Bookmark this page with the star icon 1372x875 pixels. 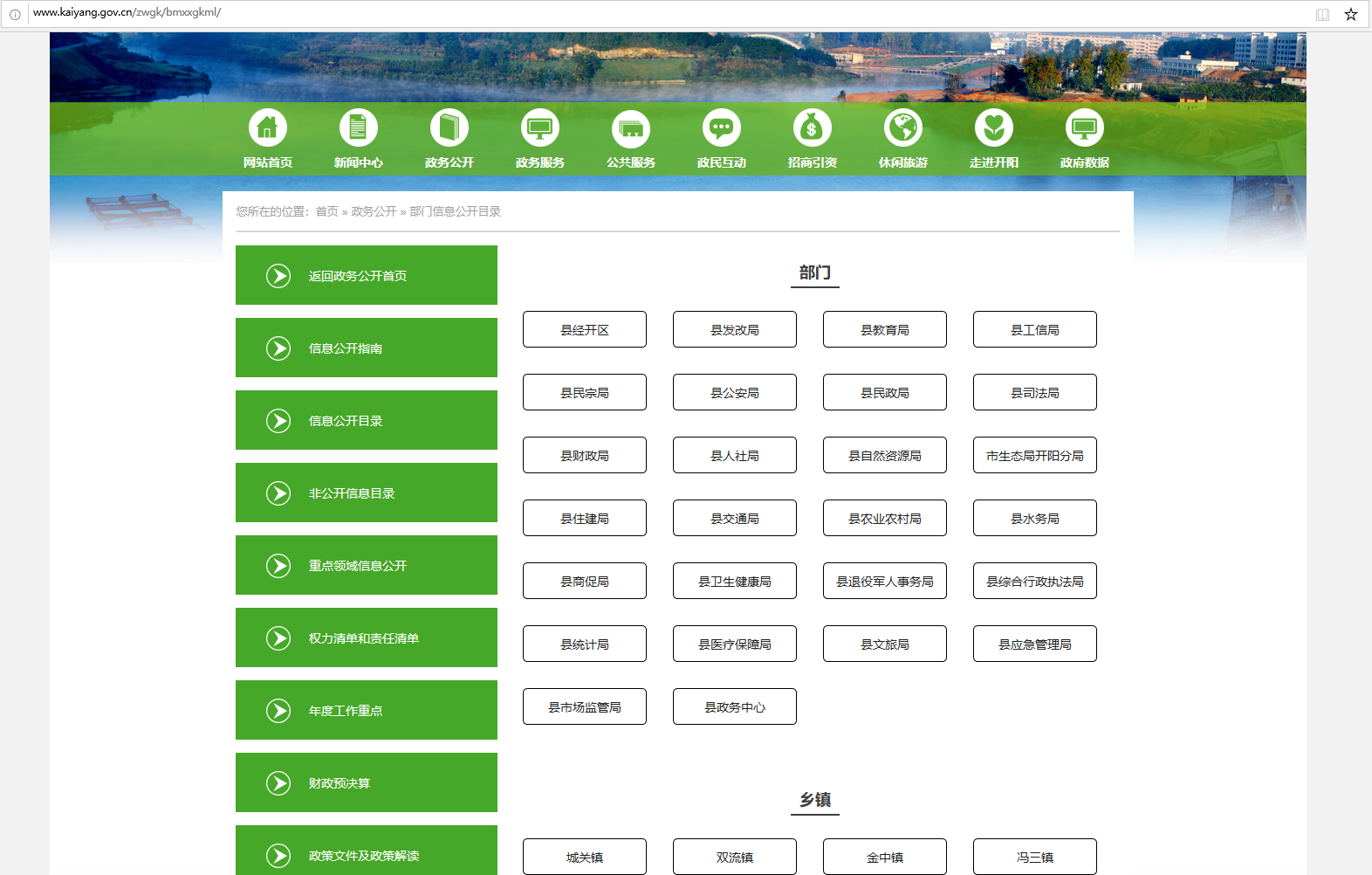point(1350,14)
